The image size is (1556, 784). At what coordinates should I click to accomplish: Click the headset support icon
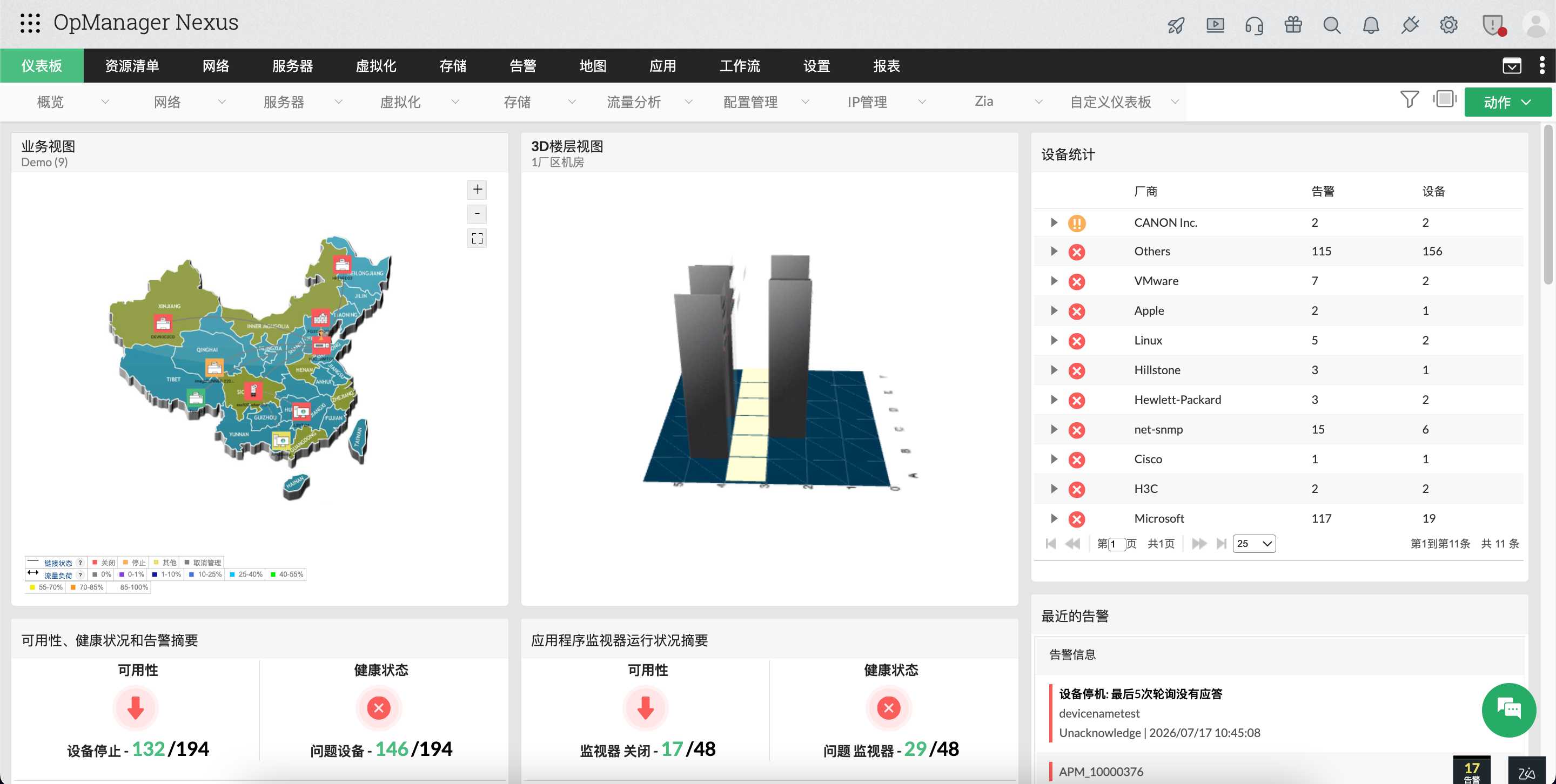pos(1254,25)
